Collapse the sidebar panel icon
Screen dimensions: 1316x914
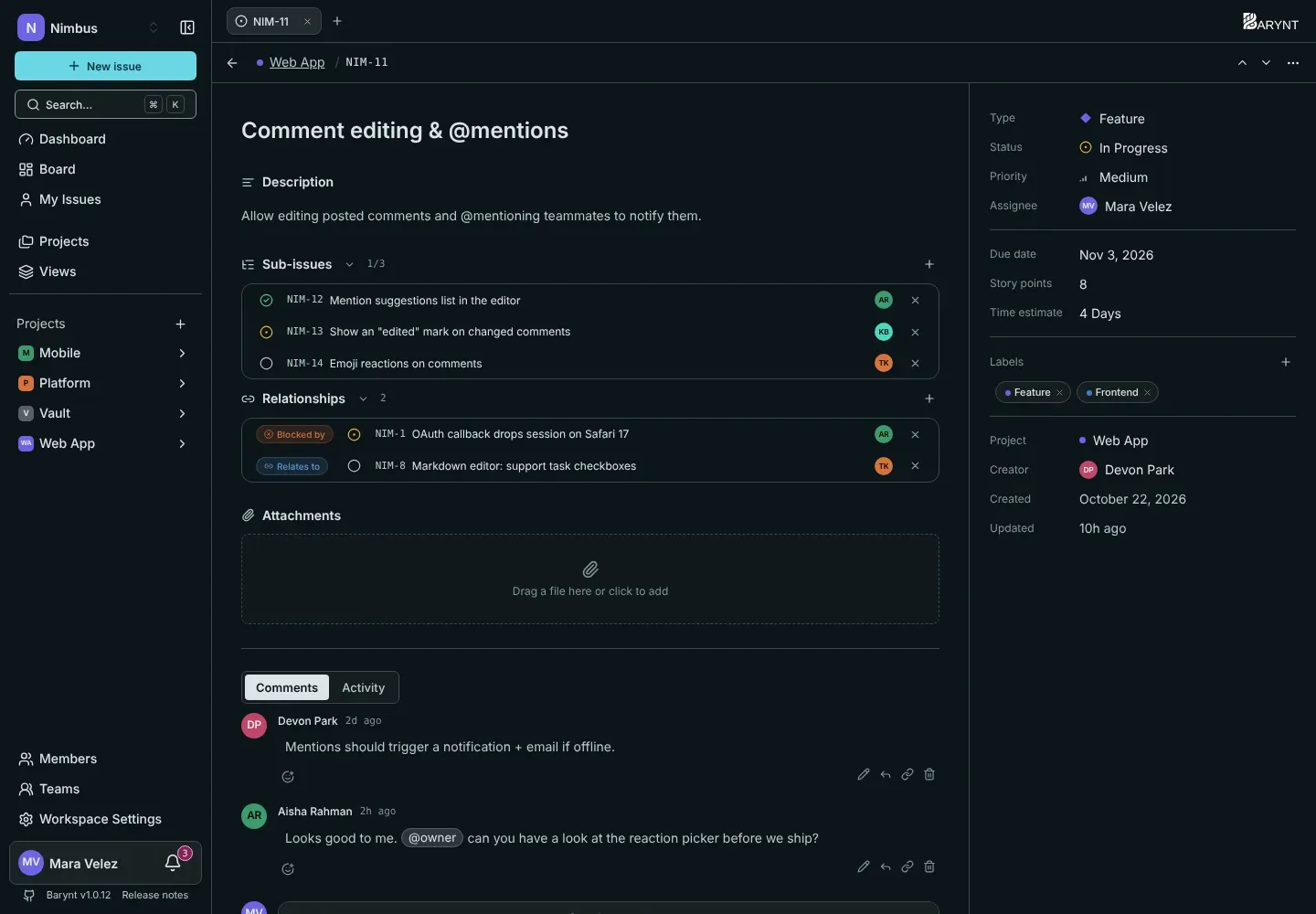click(x=187, y=27)
